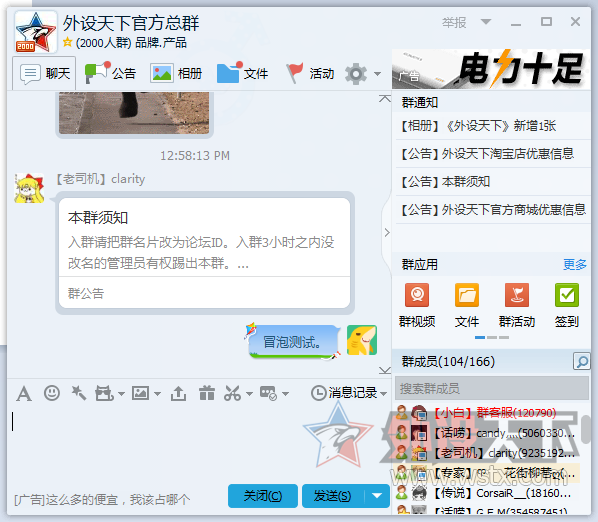This screenshot has height=522, width=598.
Task: Click clarity's avatar in chat
Action: tap(29, 188)
